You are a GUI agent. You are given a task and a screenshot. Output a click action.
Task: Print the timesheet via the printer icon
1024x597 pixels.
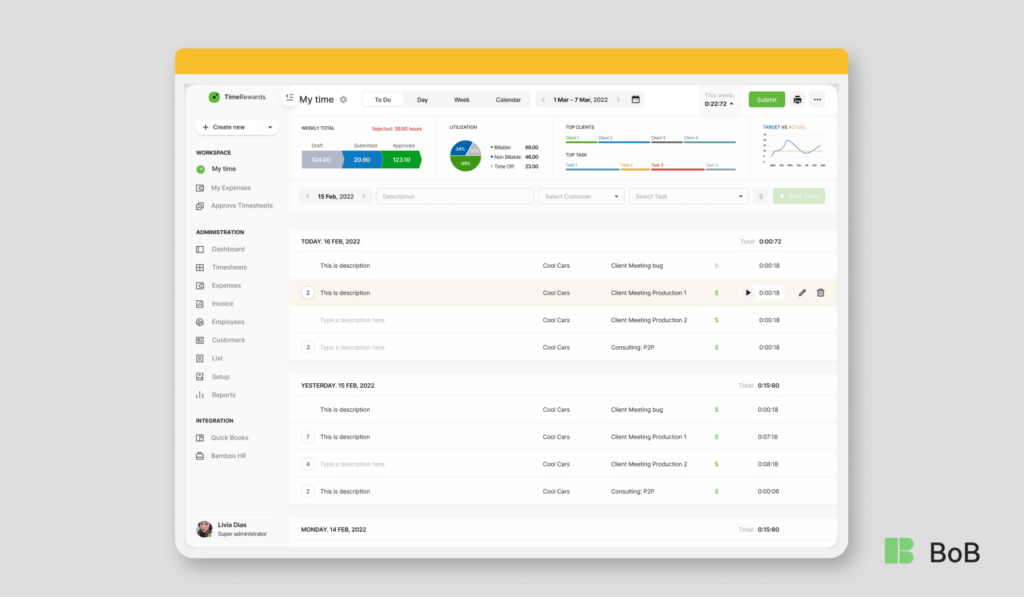(797, 100)
